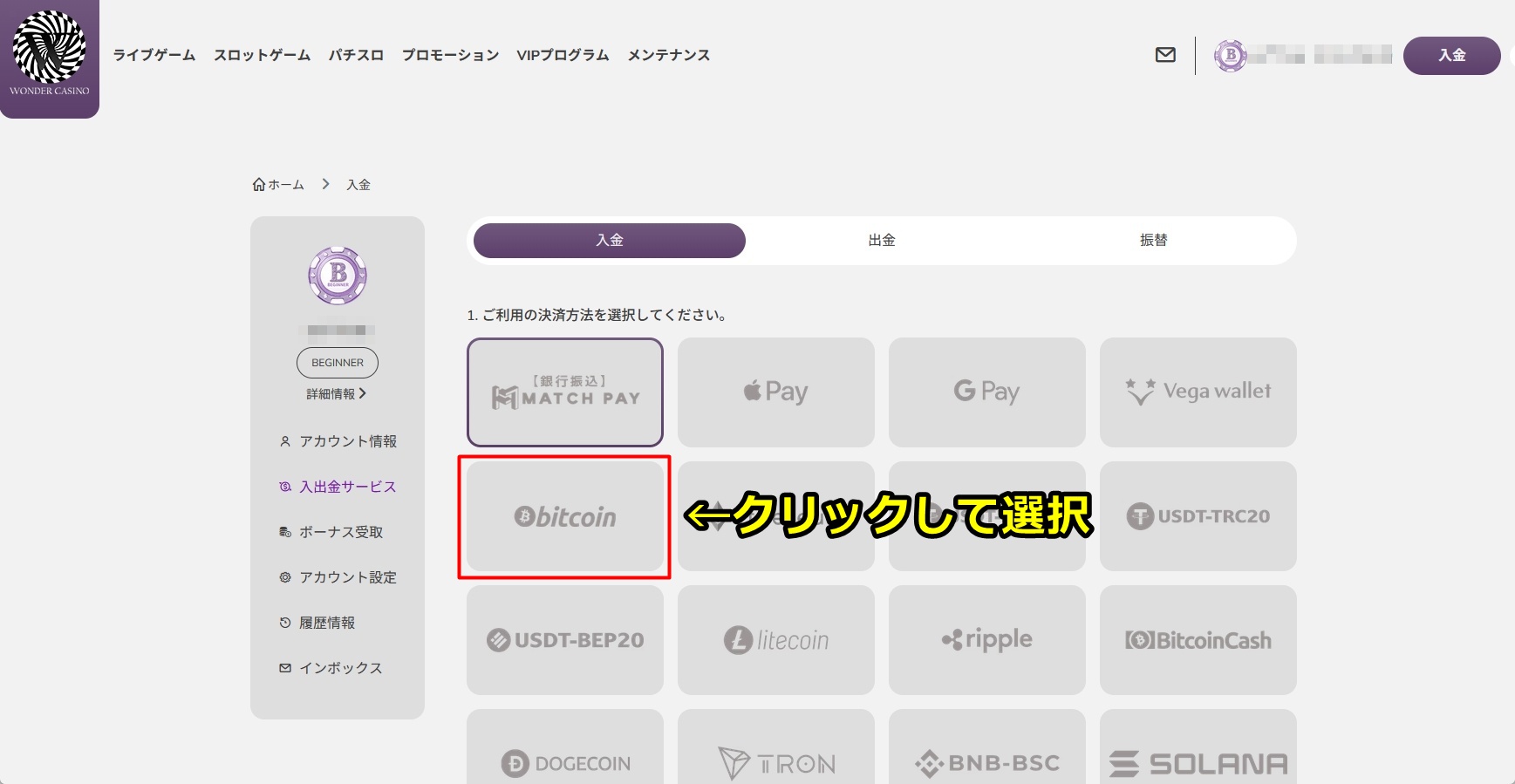Select the Dogecoin payment method
Viewport: 1515px width, 784px height.
coord(565,747)
